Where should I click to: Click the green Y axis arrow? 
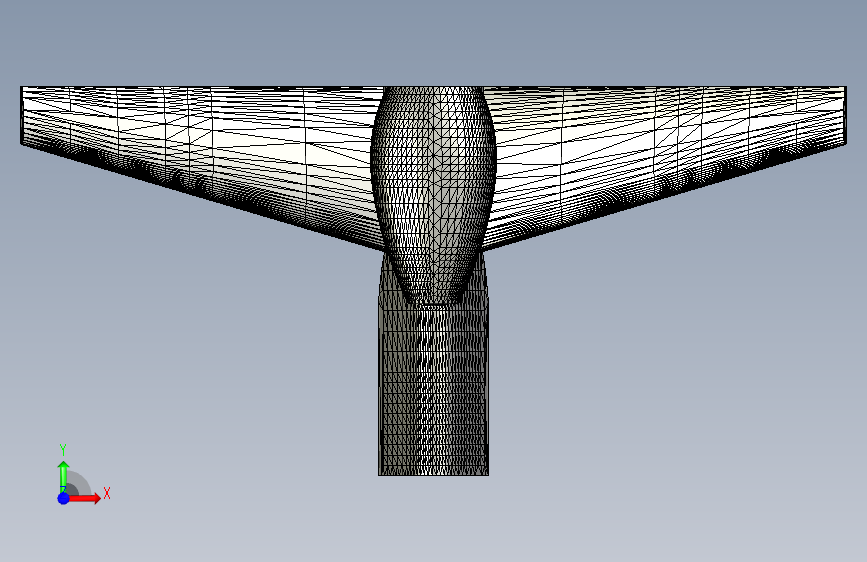(64, 477)
